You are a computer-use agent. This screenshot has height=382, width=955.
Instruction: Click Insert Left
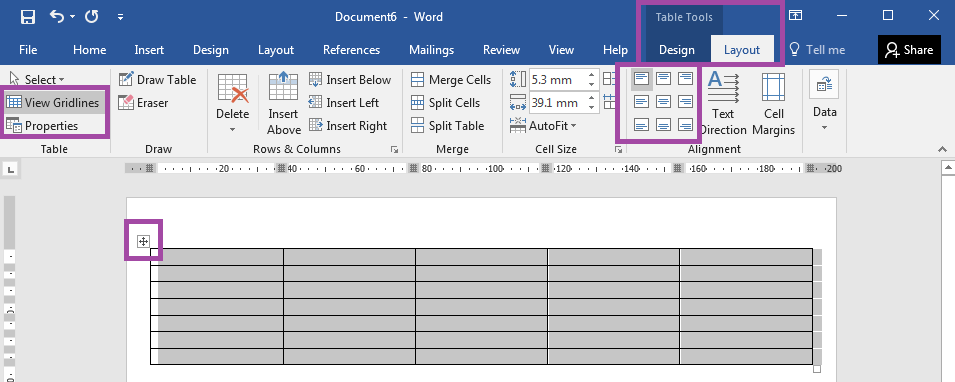click(x=344, y=103)
